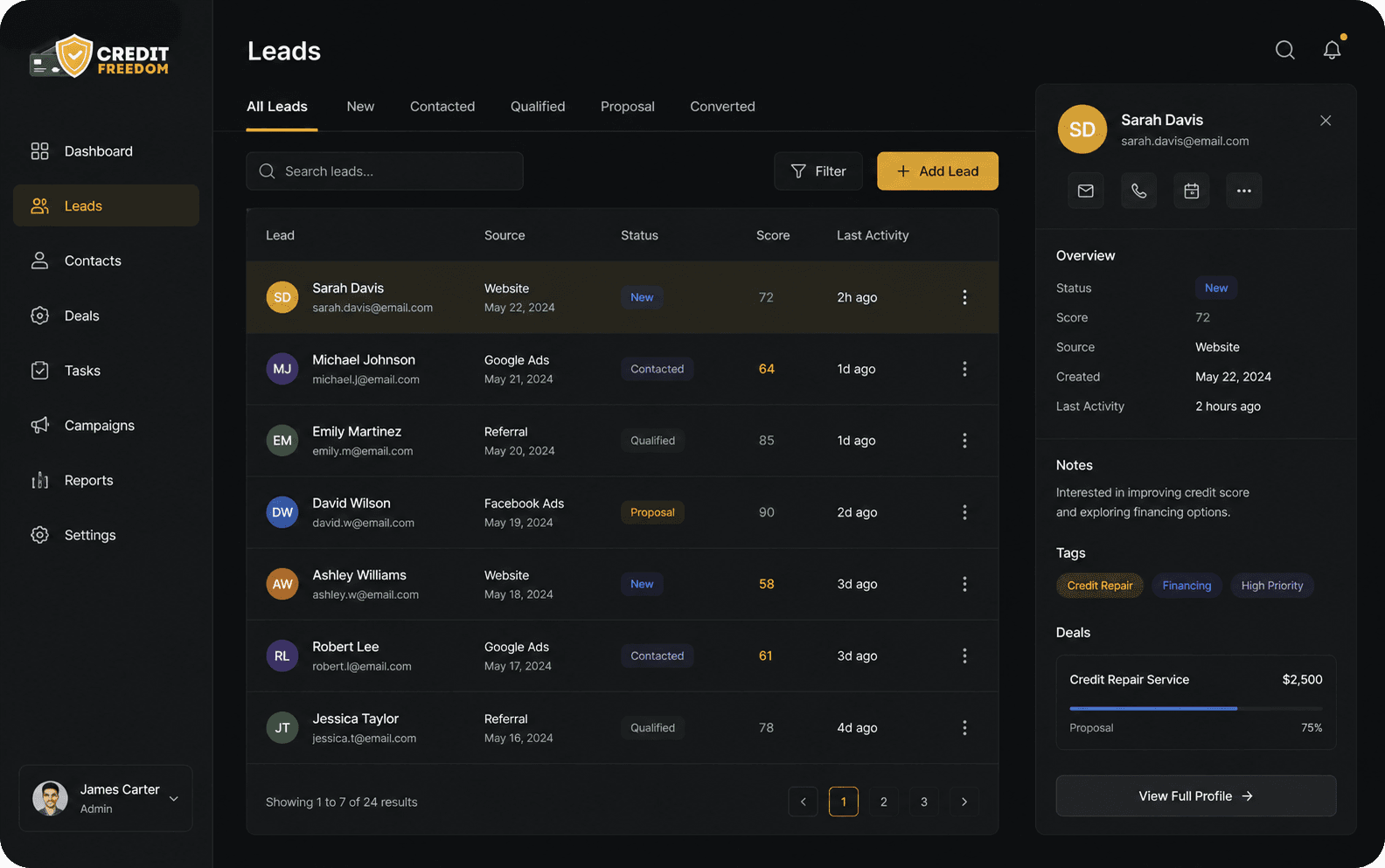The height and width of the screenshot is (868, 1385).
Task: Click the Credit Repair tag
Action: 1099,586
